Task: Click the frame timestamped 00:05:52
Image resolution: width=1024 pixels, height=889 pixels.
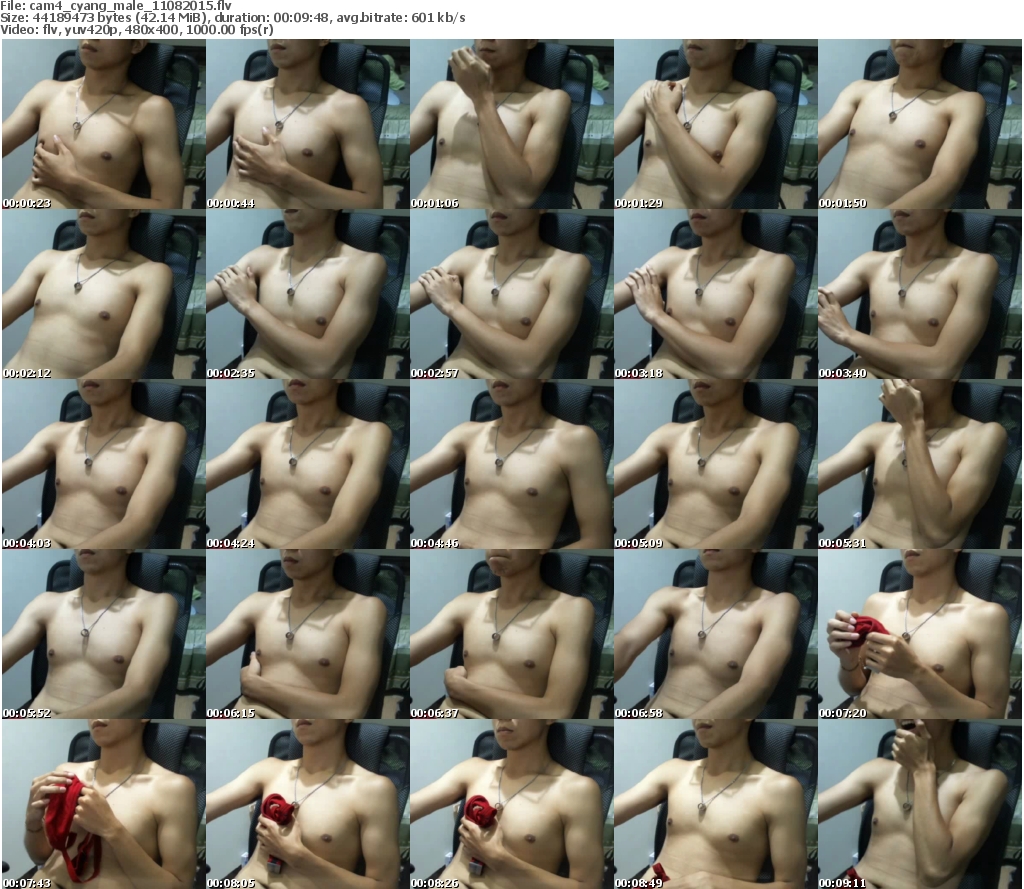Action: 104,634
